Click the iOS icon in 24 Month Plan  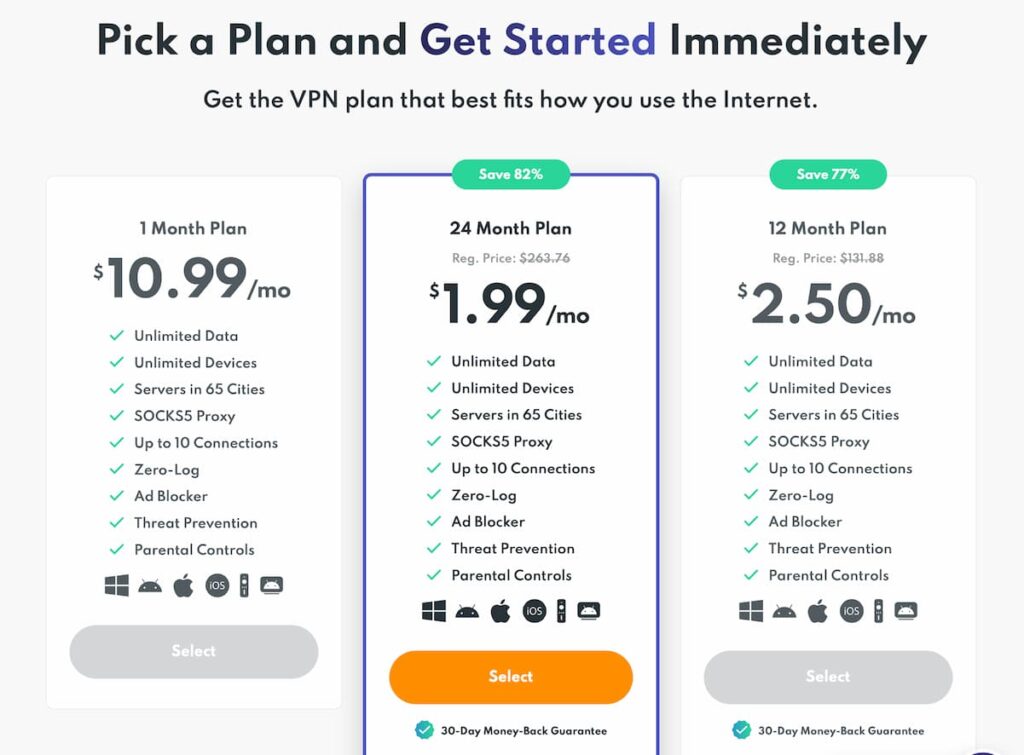click(x=534, y=611)
